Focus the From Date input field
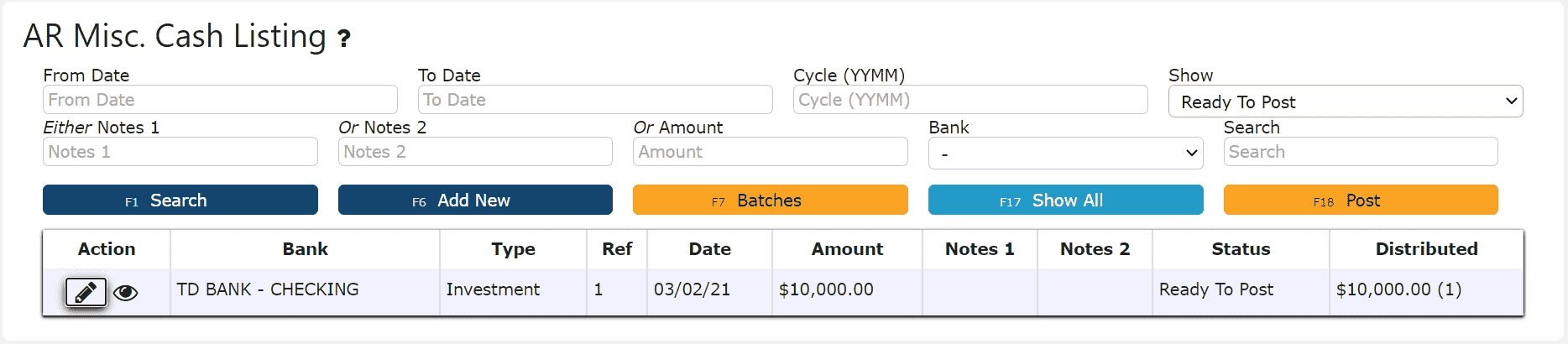The image size is (1568, 344). coord(220,100)
